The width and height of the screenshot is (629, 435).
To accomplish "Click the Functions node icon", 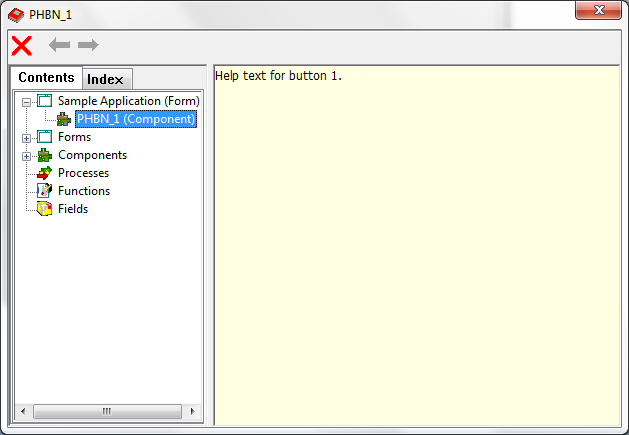I will 45,191.
